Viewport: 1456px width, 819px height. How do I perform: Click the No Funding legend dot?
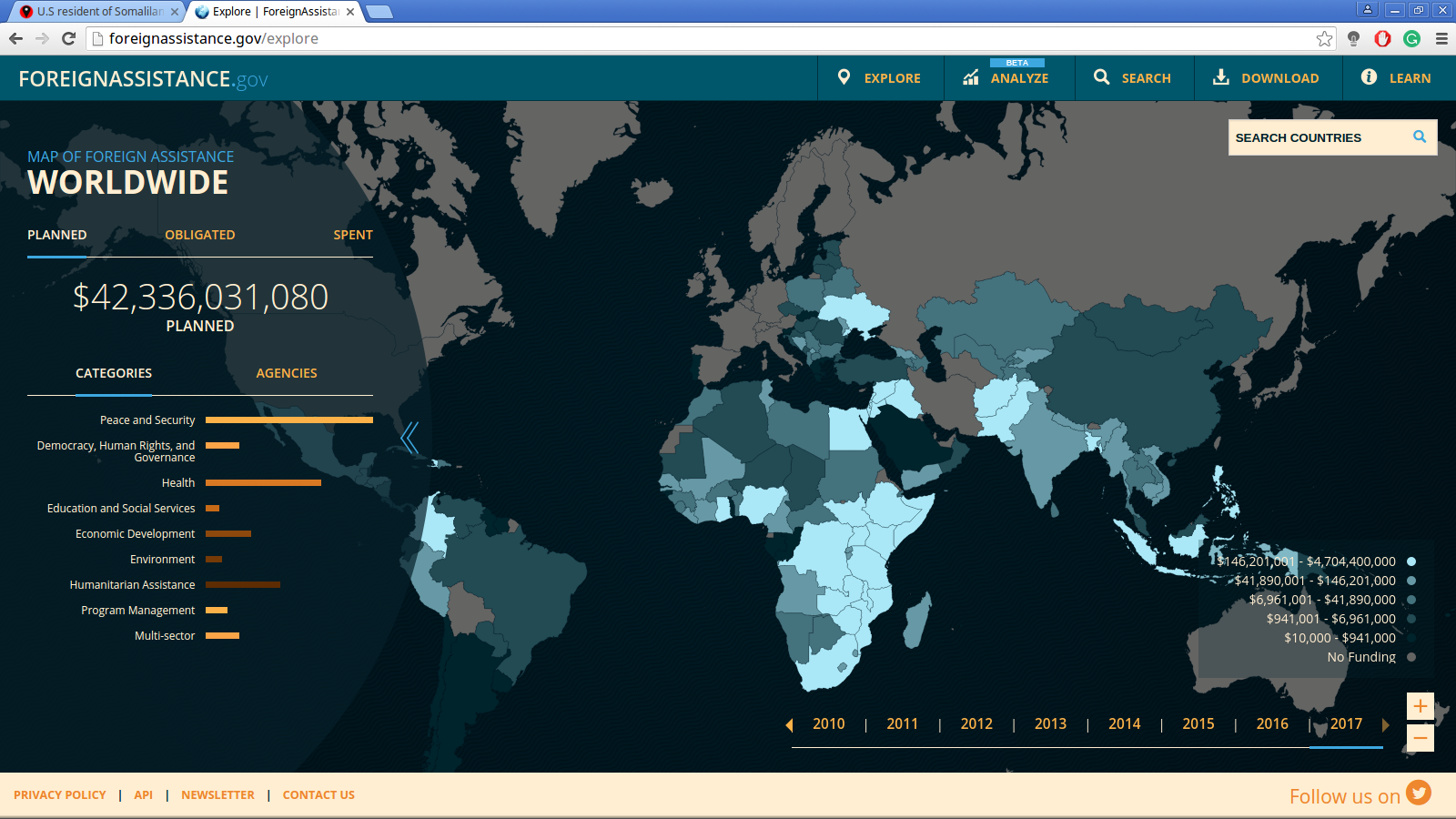[x=1411, y=657]
